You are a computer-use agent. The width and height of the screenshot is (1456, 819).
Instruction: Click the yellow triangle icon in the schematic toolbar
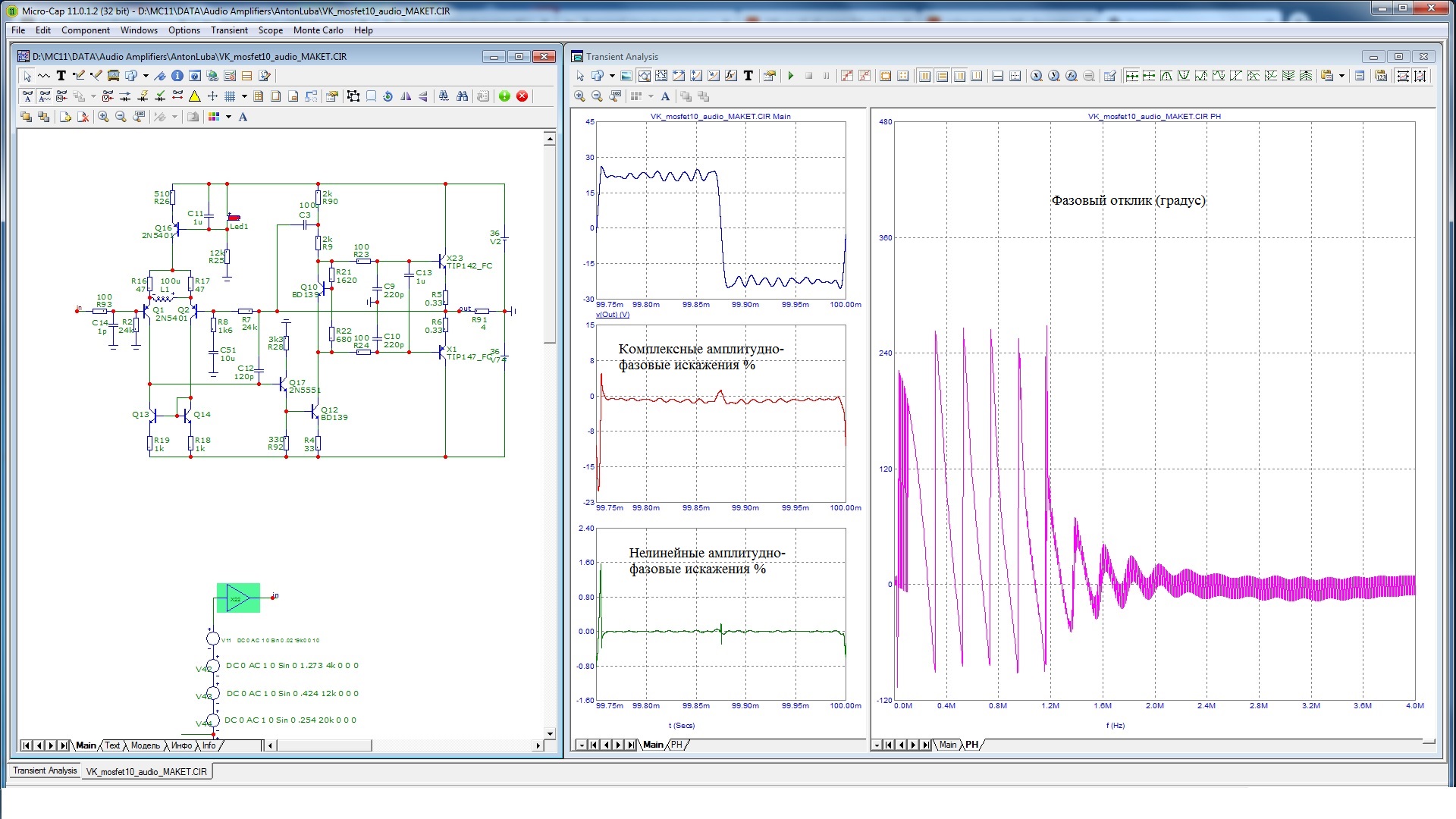pos(195,96)
